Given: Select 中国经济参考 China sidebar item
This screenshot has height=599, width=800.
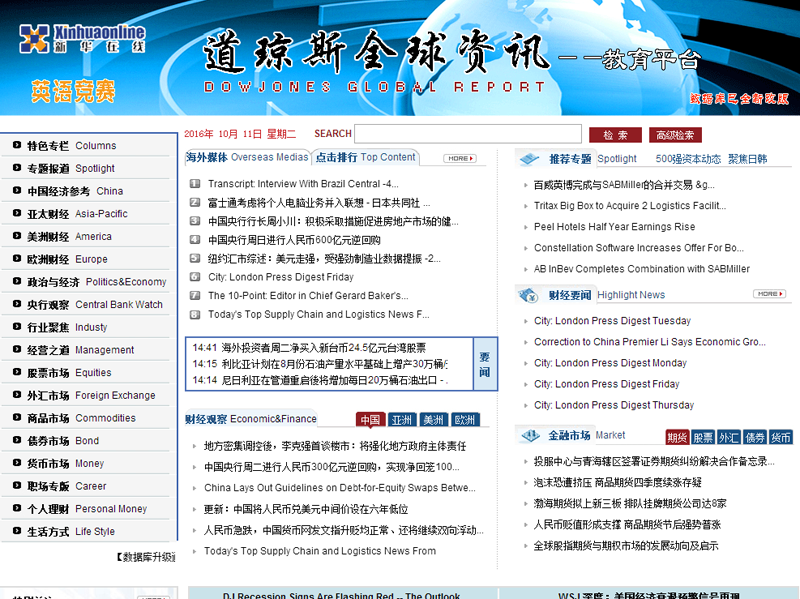Looking at the screenshot, I should pyautogui.click(x=75, y=191).
